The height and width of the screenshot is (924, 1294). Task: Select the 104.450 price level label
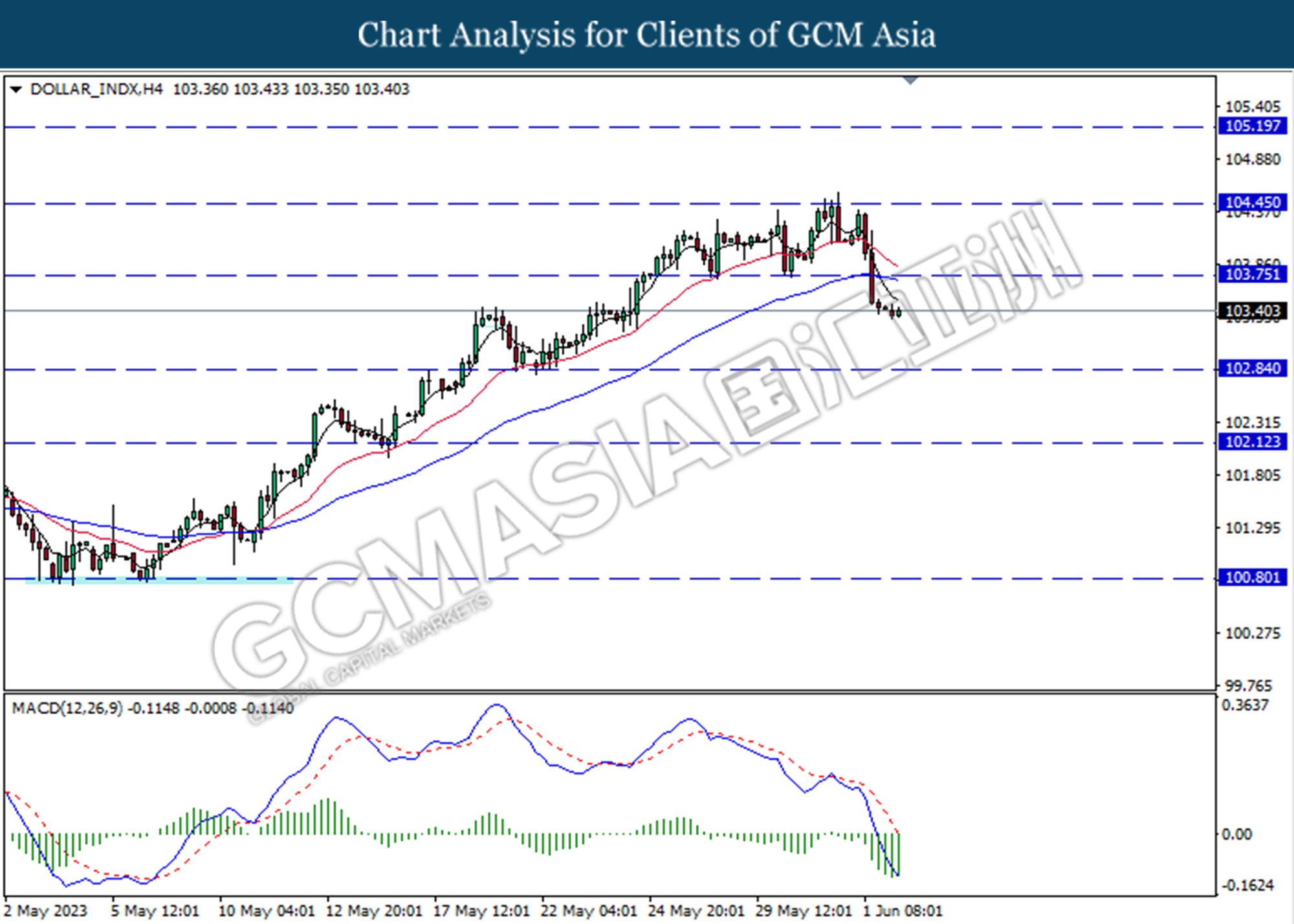tap(1253, 203)
